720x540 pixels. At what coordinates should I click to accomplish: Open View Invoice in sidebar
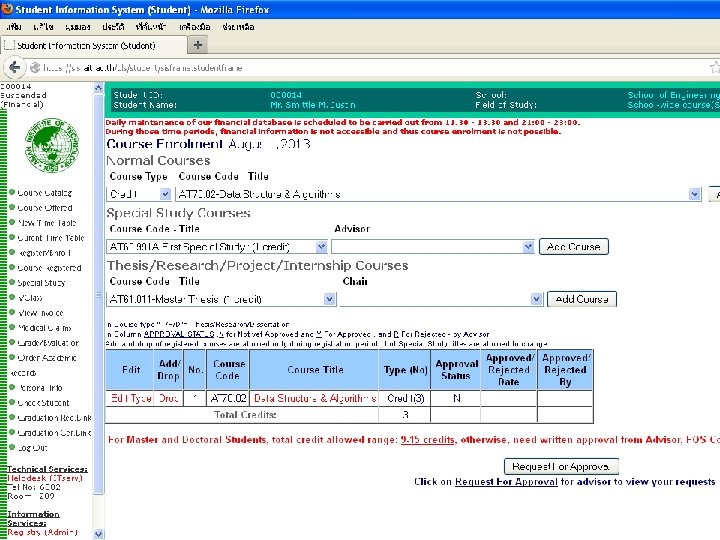click(x=40, y=313)
